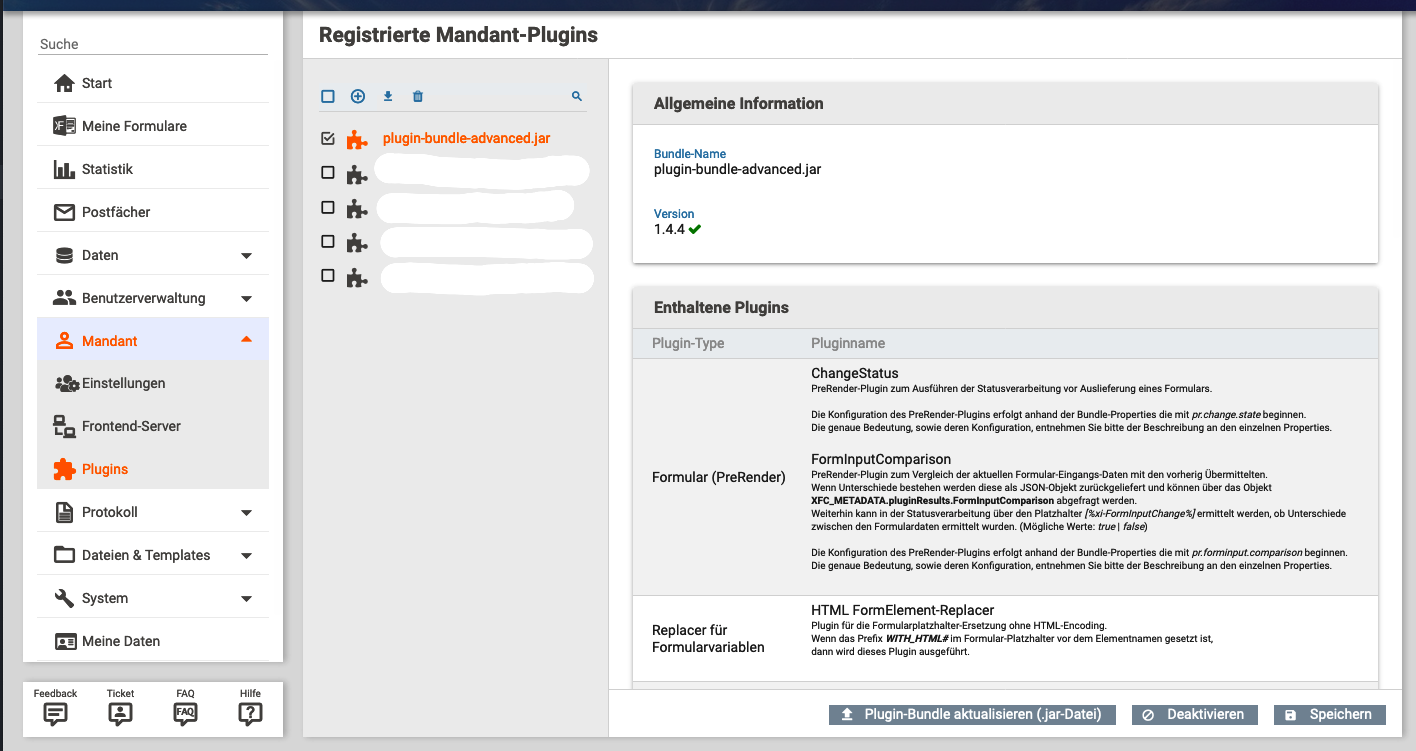Check the second plugin's checkbox in list
Screen dimensions: 1416x751
[328, 173]
